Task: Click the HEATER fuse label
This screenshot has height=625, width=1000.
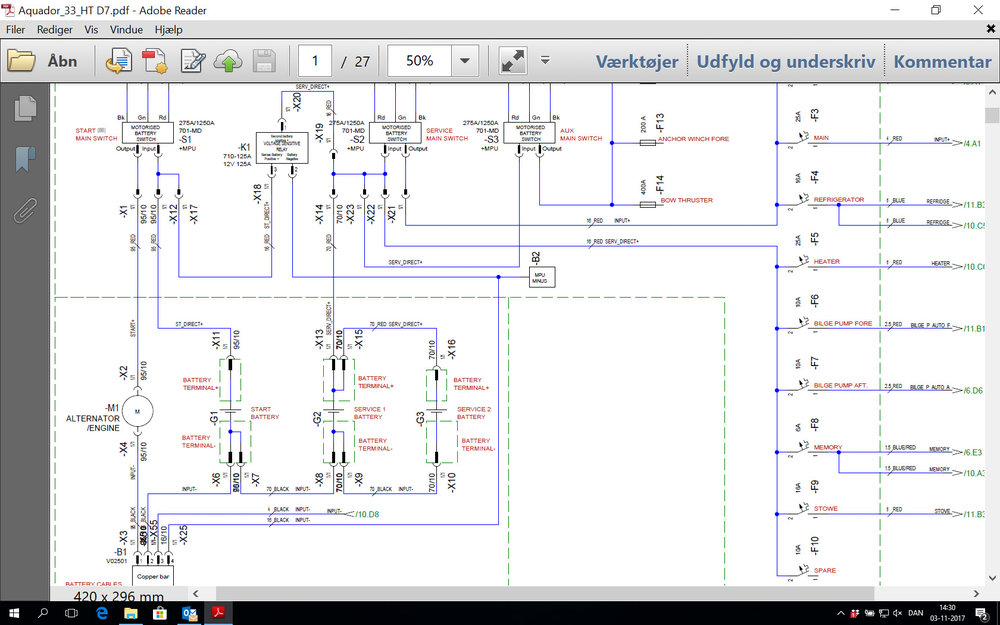Action: click(x=827, y=261)
